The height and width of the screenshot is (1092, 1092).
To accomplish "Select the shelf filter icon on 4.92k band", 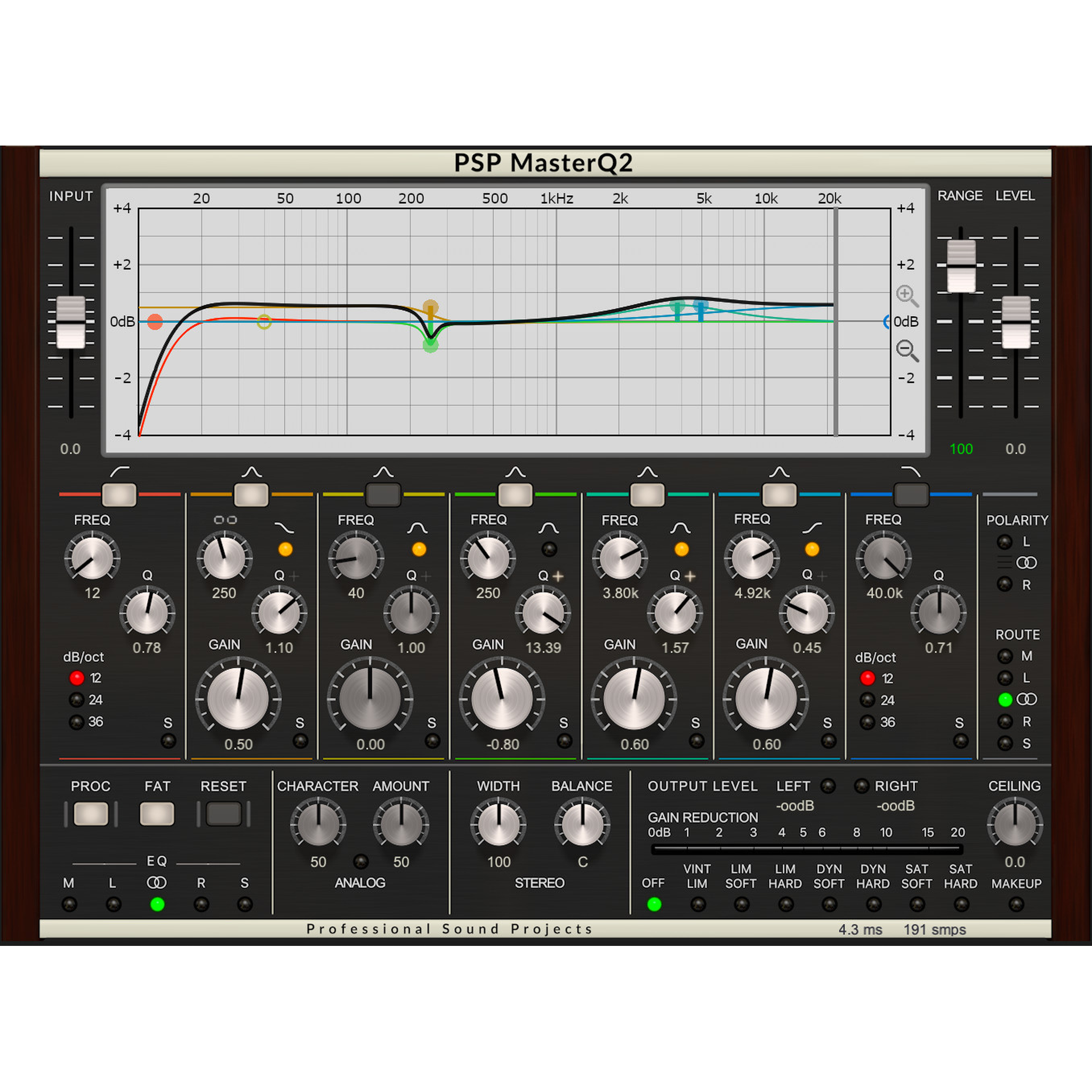I will [x=812, y=528].
